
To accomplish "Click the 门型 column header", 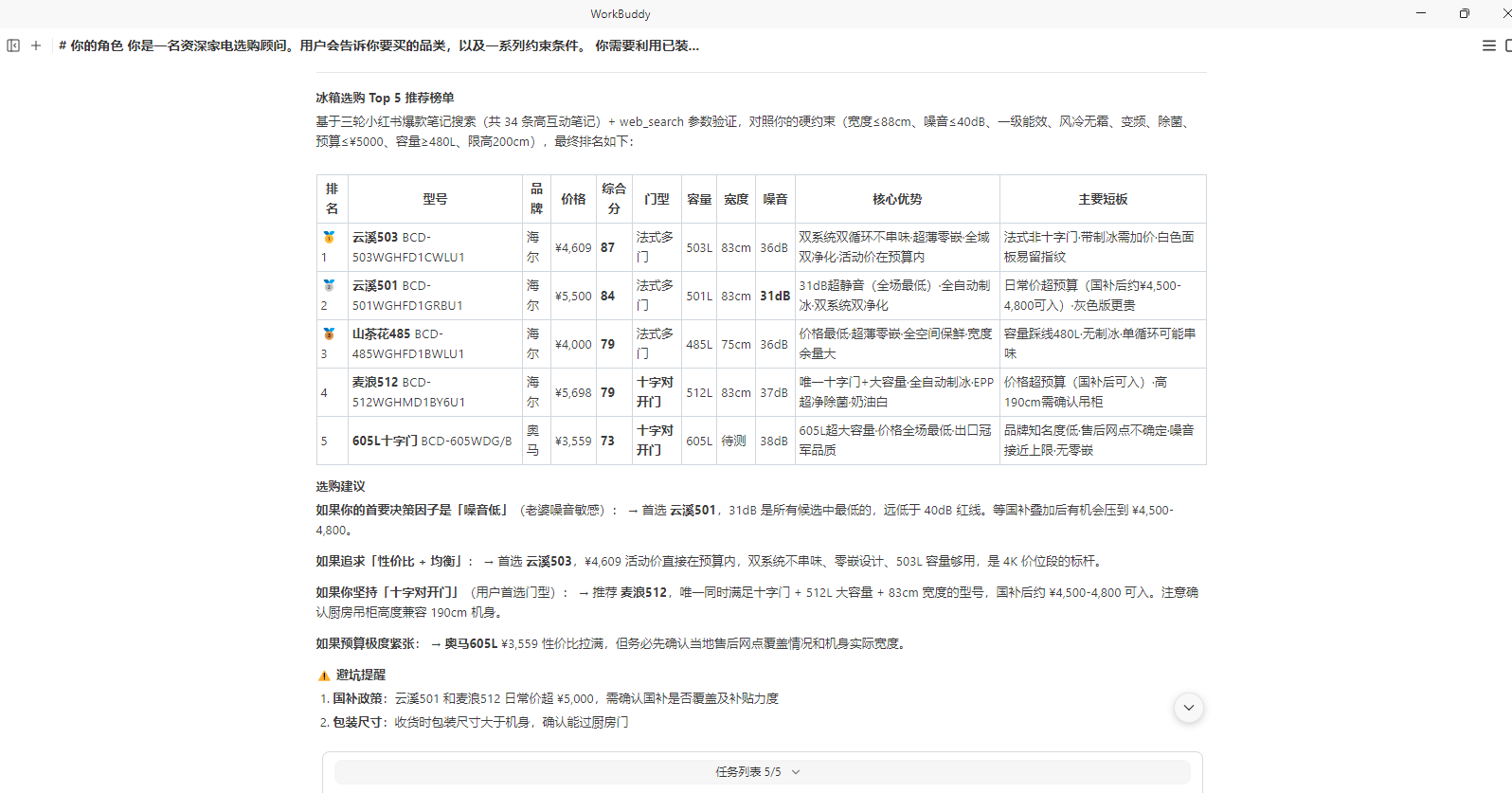I will [657, 199].
